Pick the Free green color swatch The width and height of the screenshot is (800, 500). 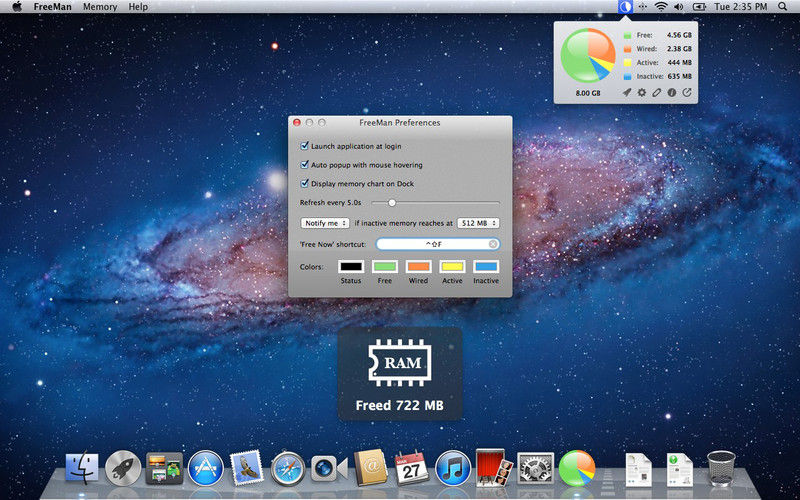click(385, 266)
